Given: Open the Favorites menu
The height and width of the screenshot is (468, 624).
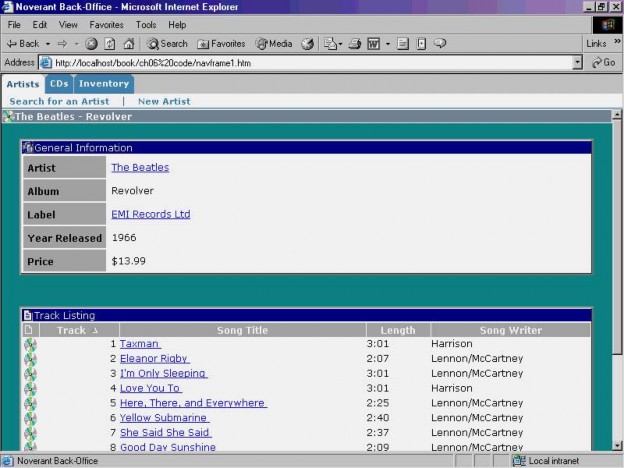Looking at the screenshot, I should point(106,24).
